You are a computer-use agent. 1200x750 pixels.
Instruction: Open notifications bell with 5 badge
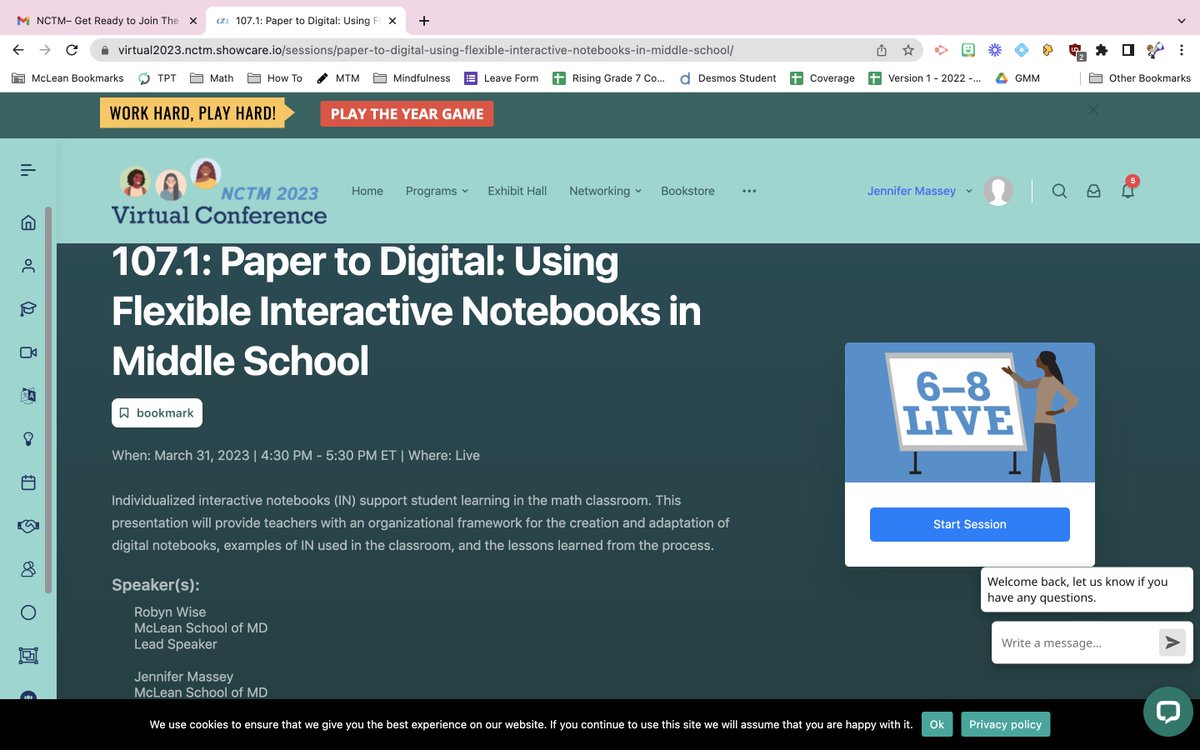(x=1128, y=190)
